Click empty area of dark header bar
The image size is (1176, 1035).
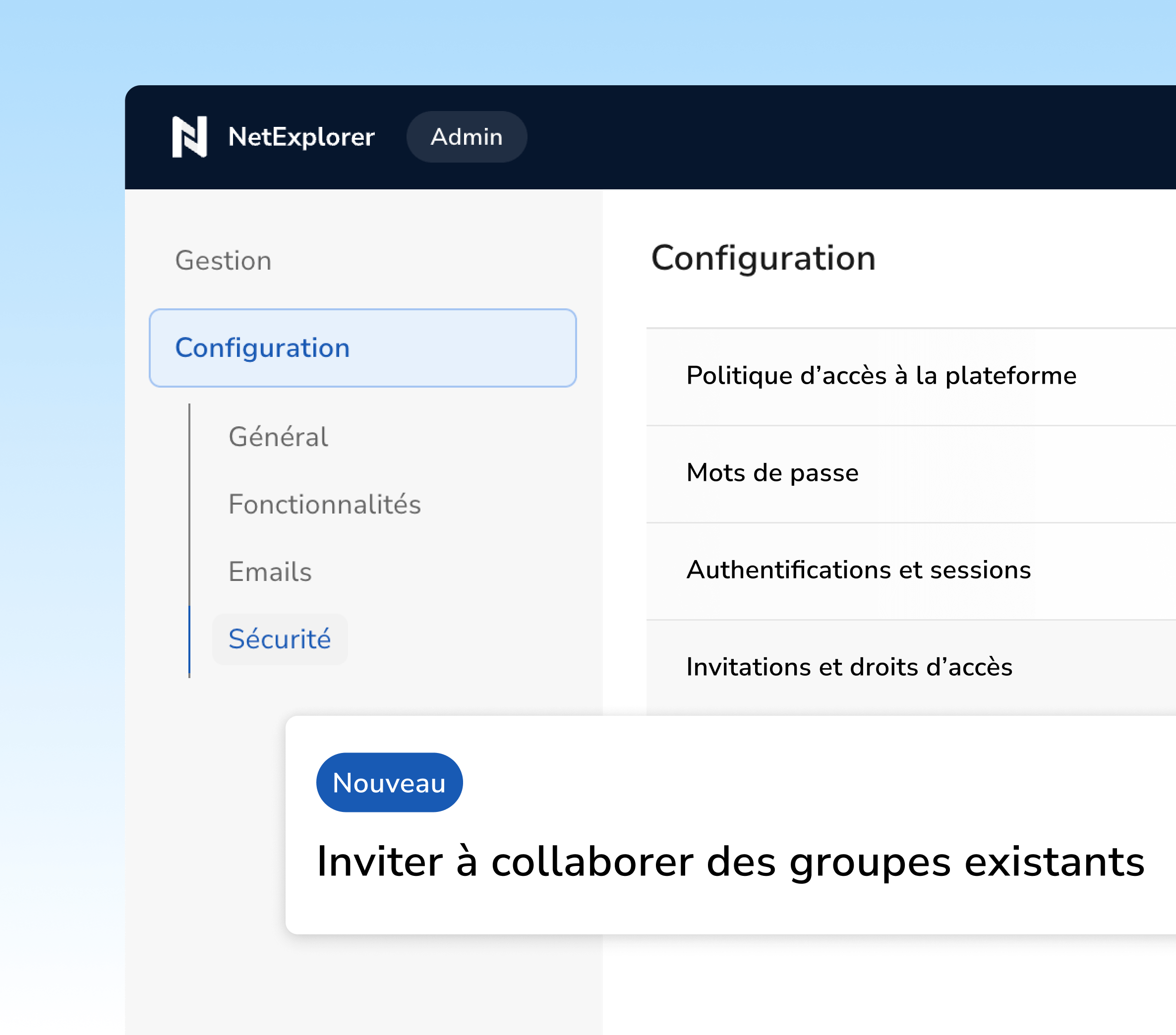863,137
